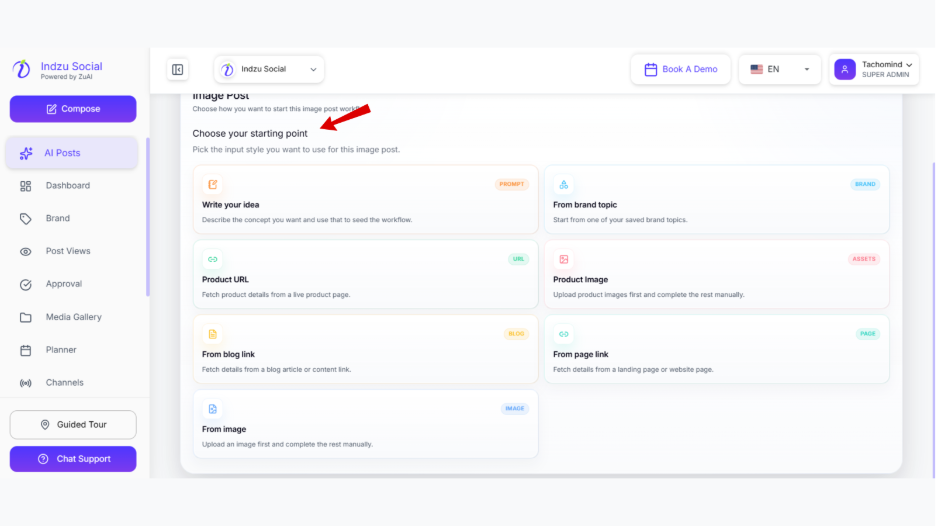Open Dashboard in the sidebar
The image size is (936, 526).
(72, 186)
